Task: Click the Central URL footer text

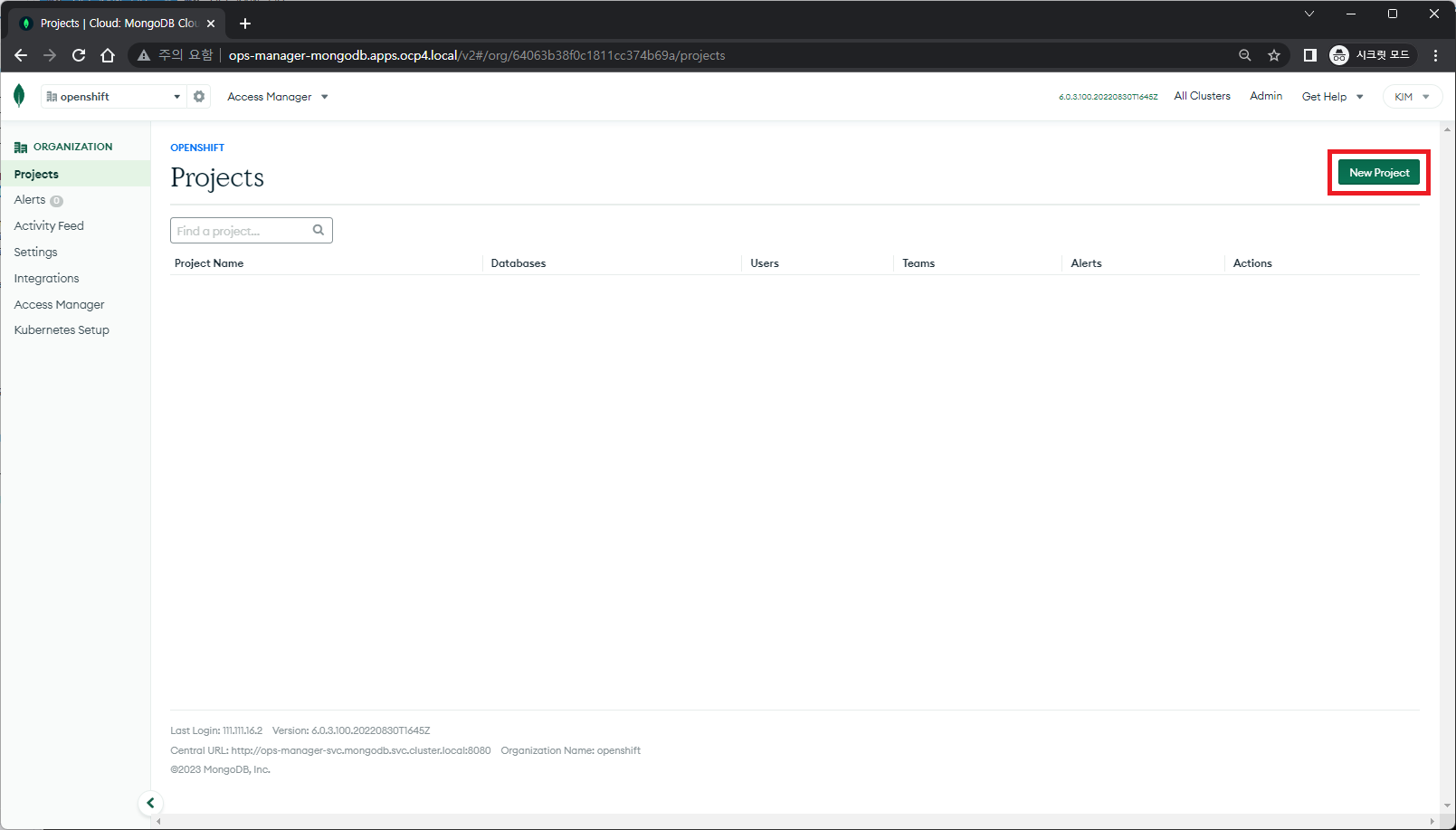Action: [330, 750]
